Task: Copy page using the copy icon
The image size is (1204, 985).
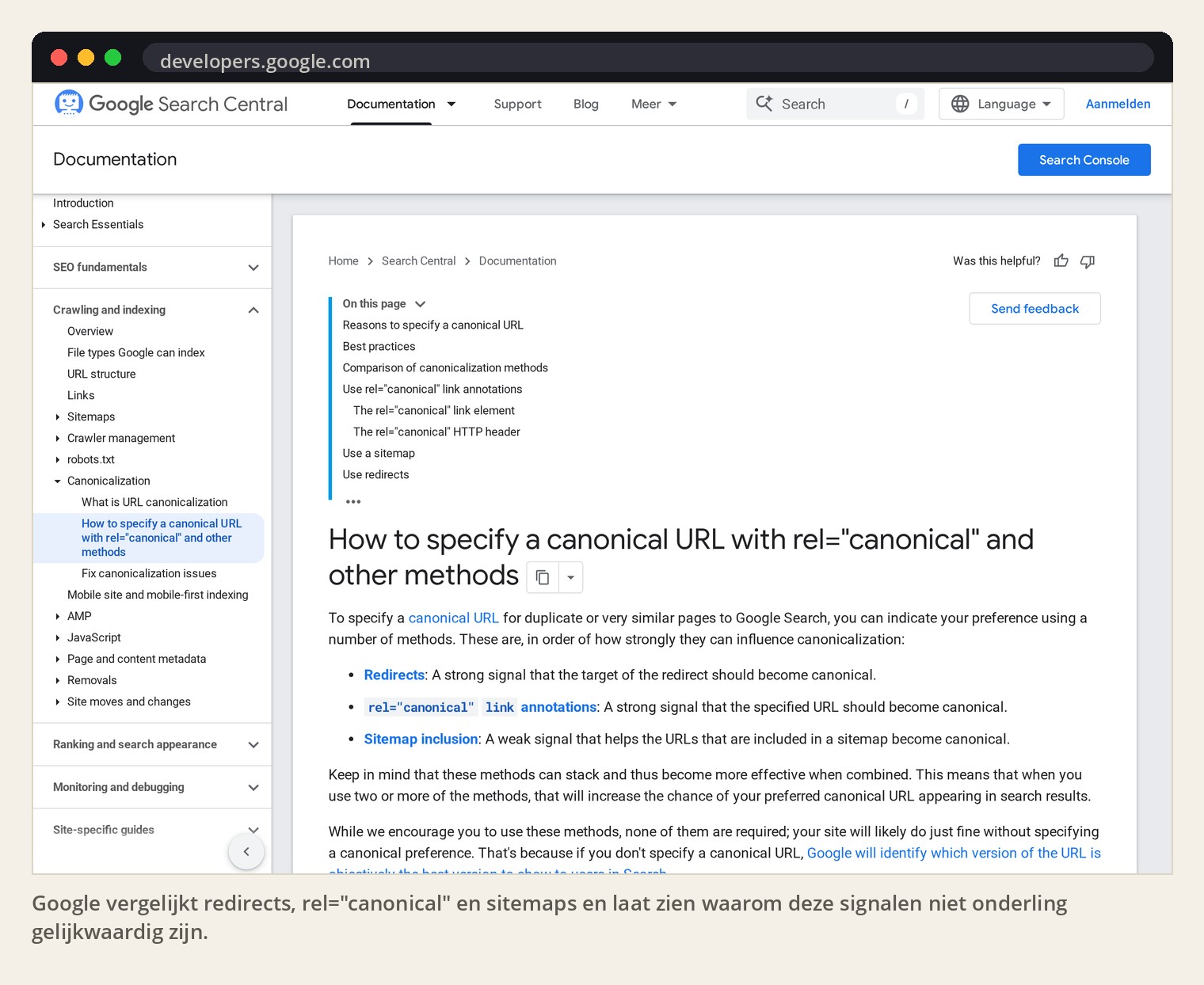Action: click(x=543, y=577)
